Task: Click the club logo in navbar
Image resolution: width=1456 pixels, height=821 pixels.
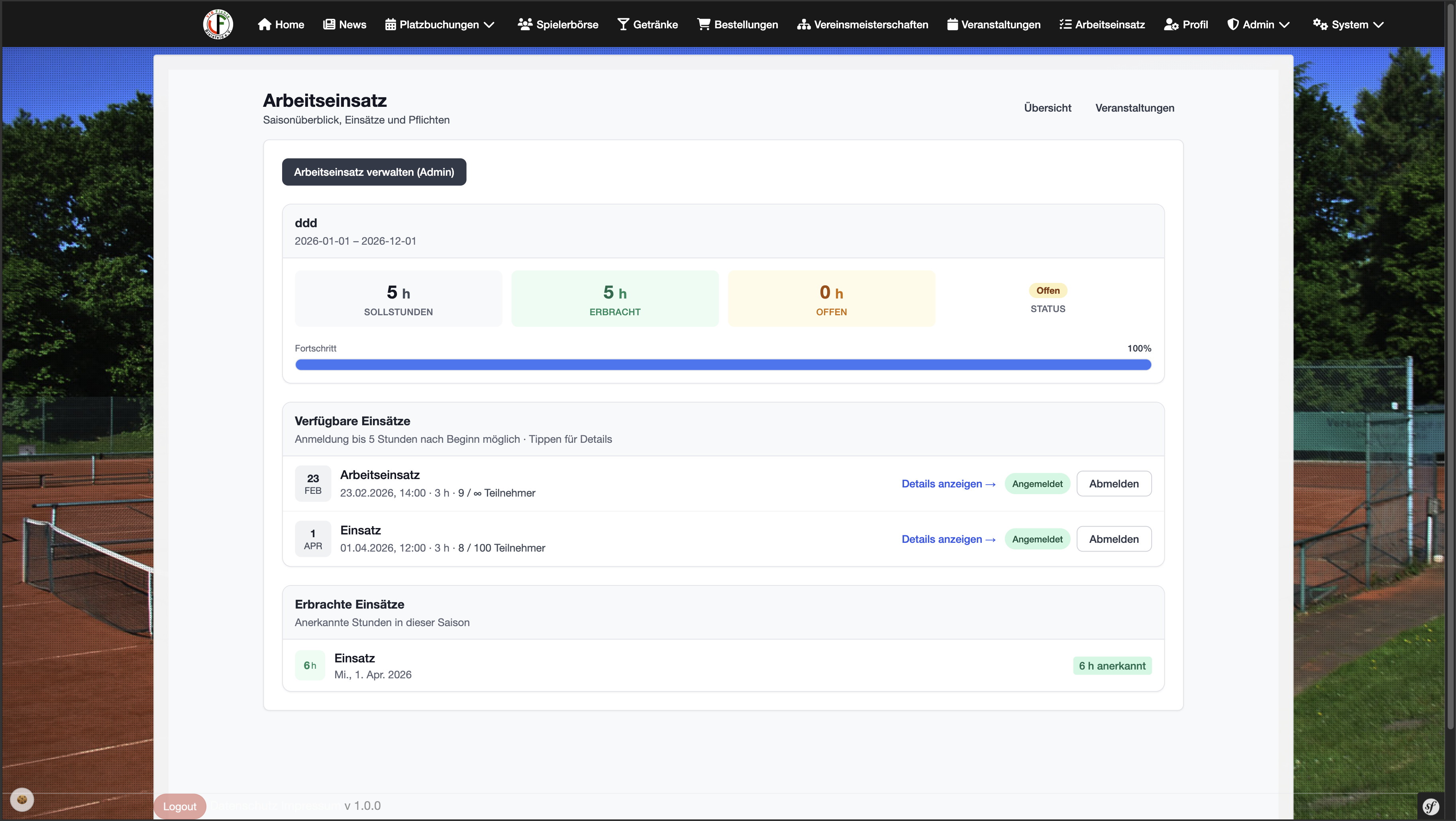Action: click(x=218, y=24)
